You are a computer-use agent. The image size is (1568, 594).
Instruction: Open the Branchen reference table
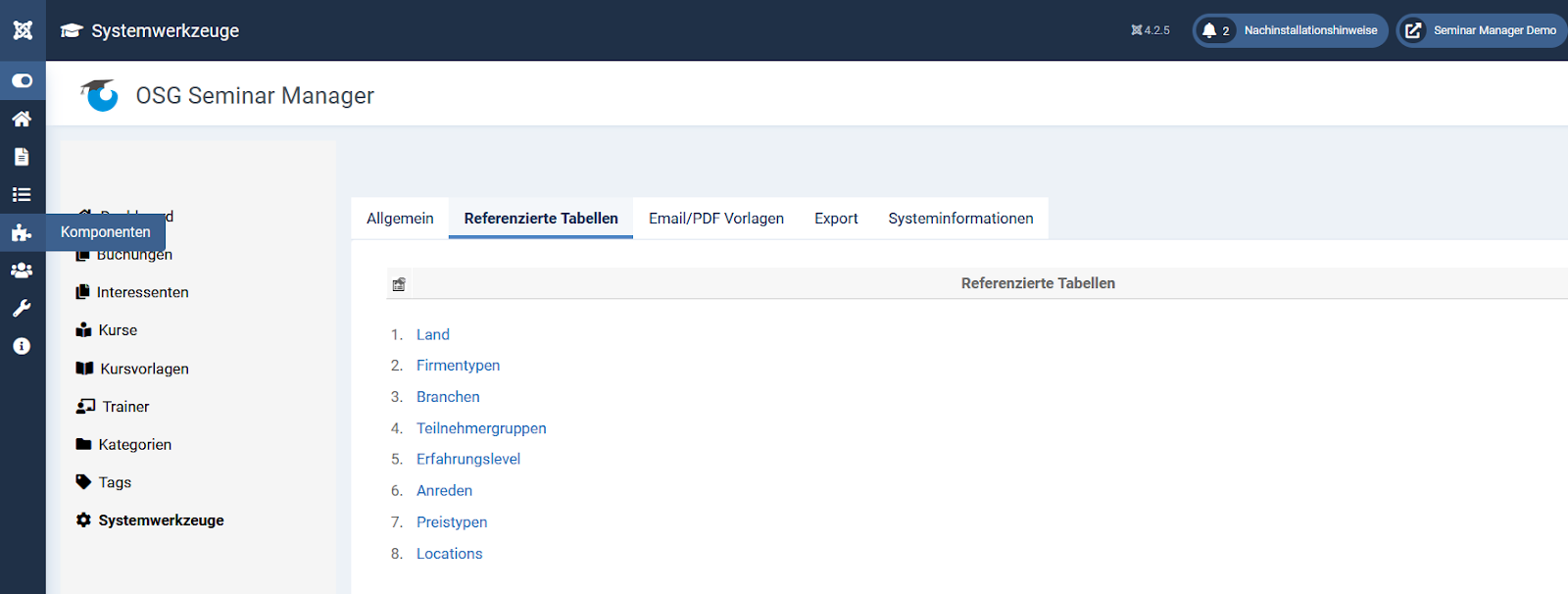tap(448, 397)
